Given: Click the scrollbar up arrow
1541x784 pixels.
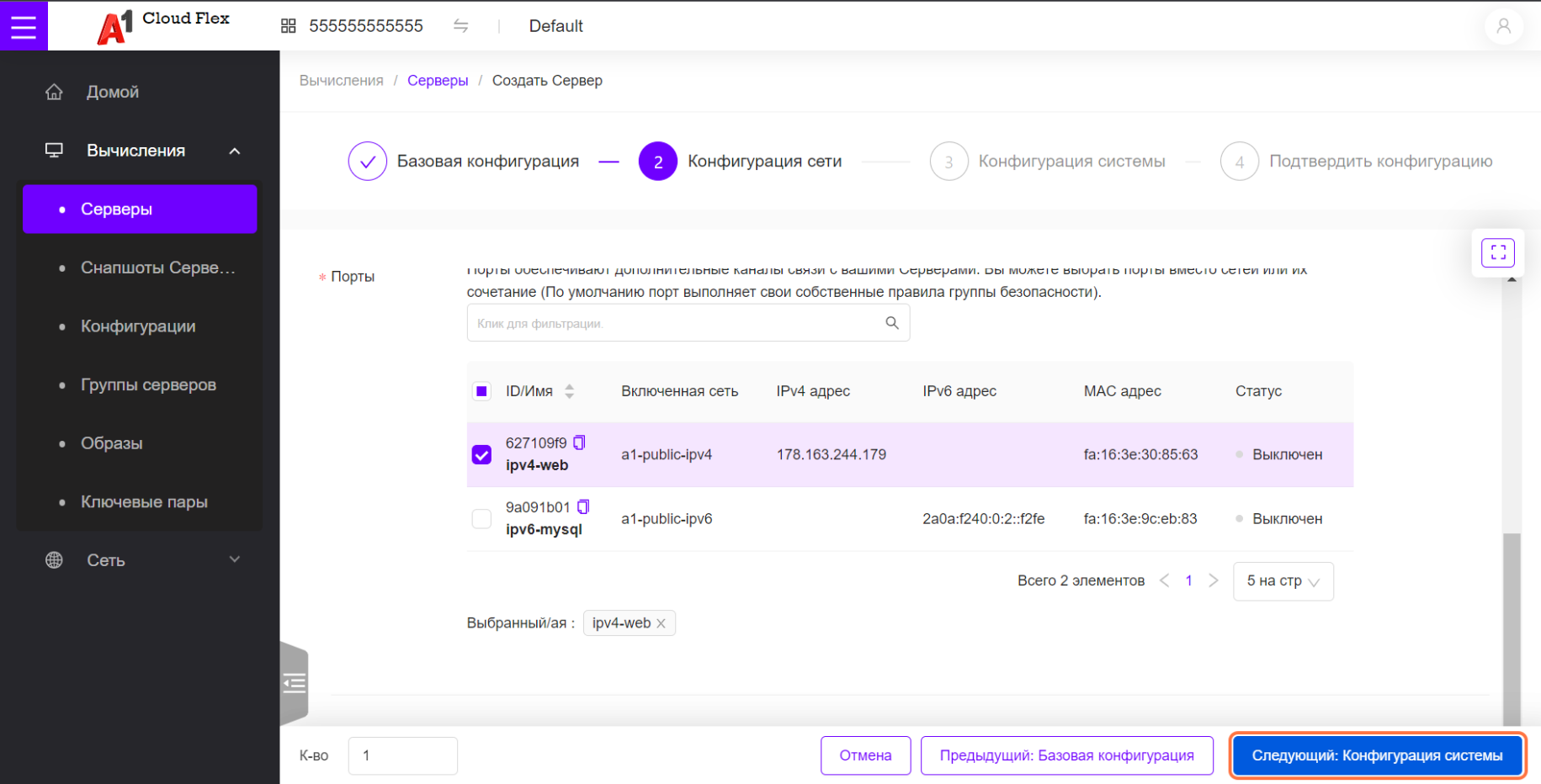Looking at the screenshot, I should (x=1512, y=279).
